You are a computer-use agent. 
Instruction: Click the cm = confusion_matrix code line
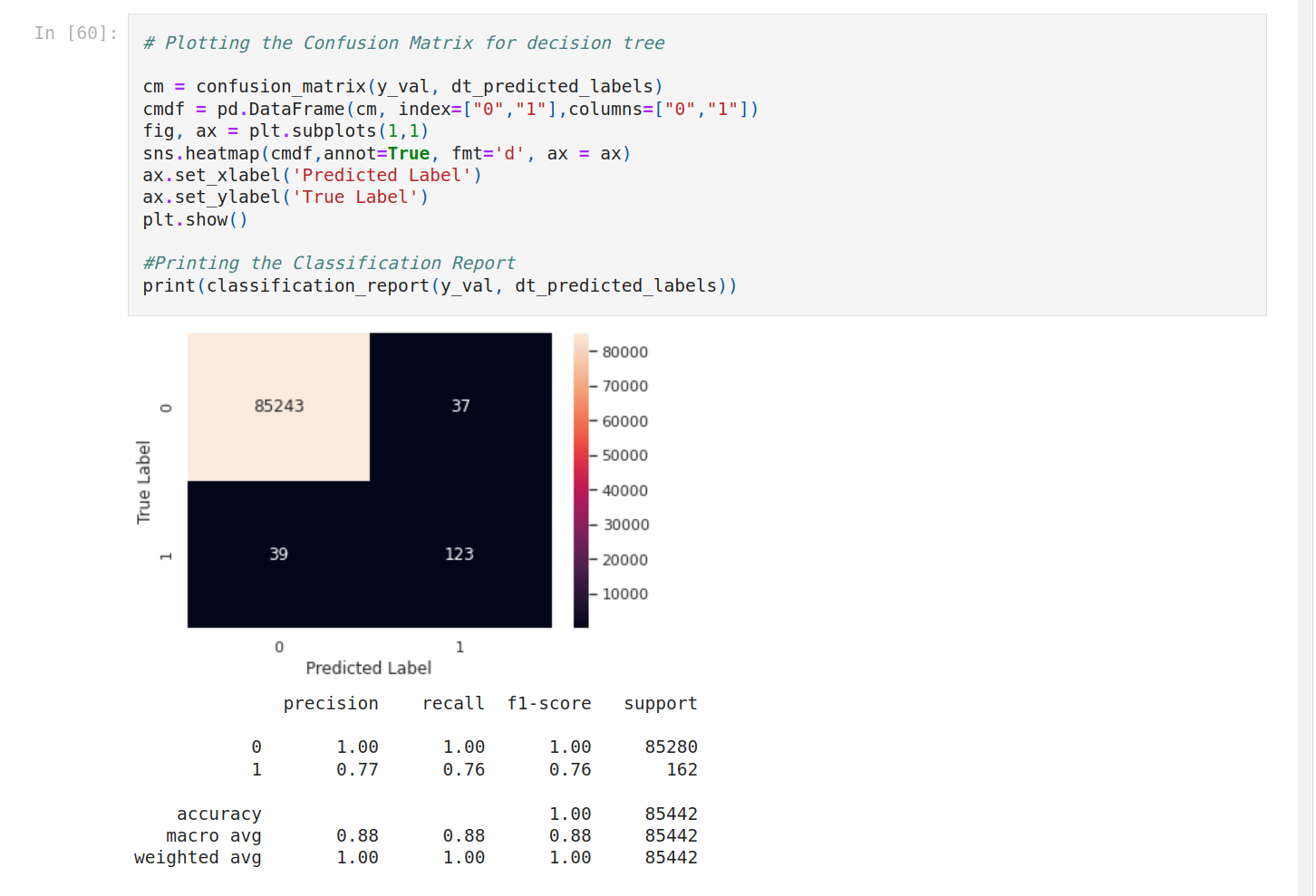point(402,87)
